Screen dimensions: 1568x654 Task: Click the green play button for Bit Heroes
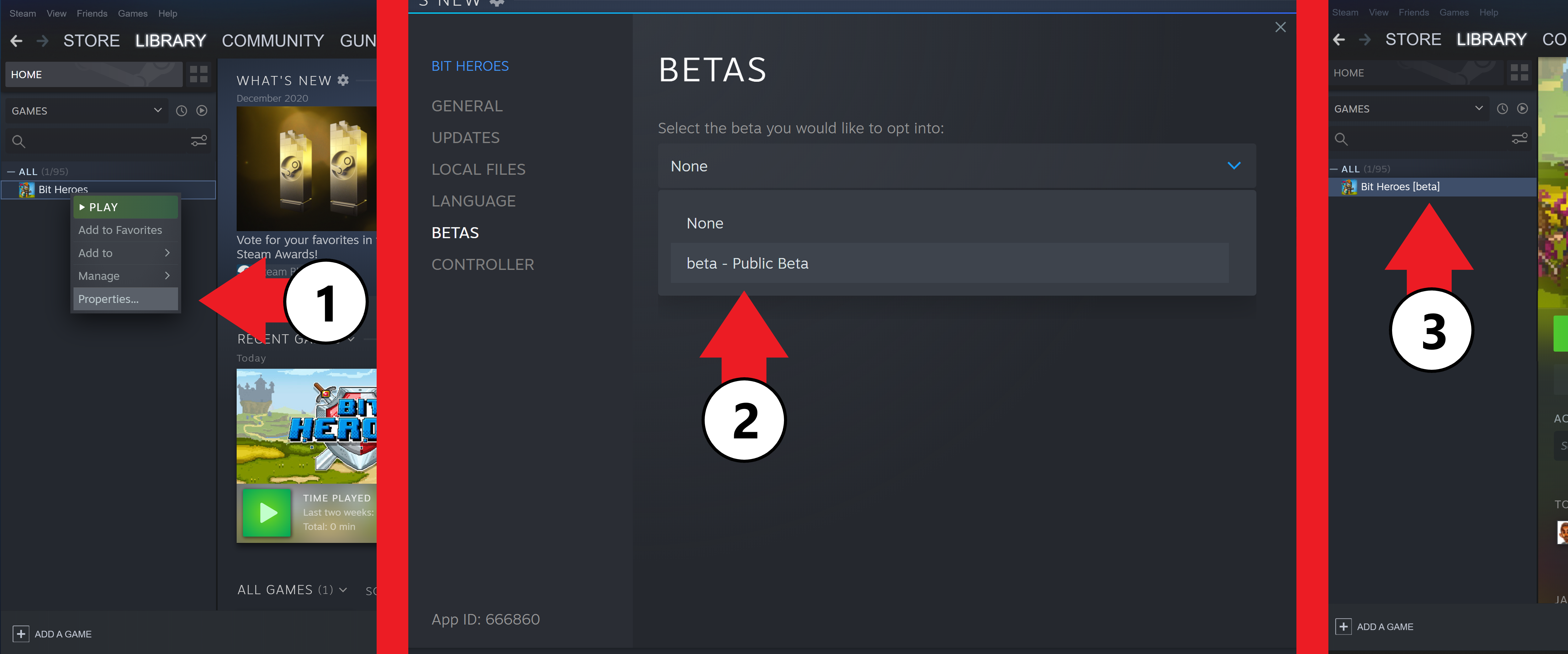coord(267,513)
